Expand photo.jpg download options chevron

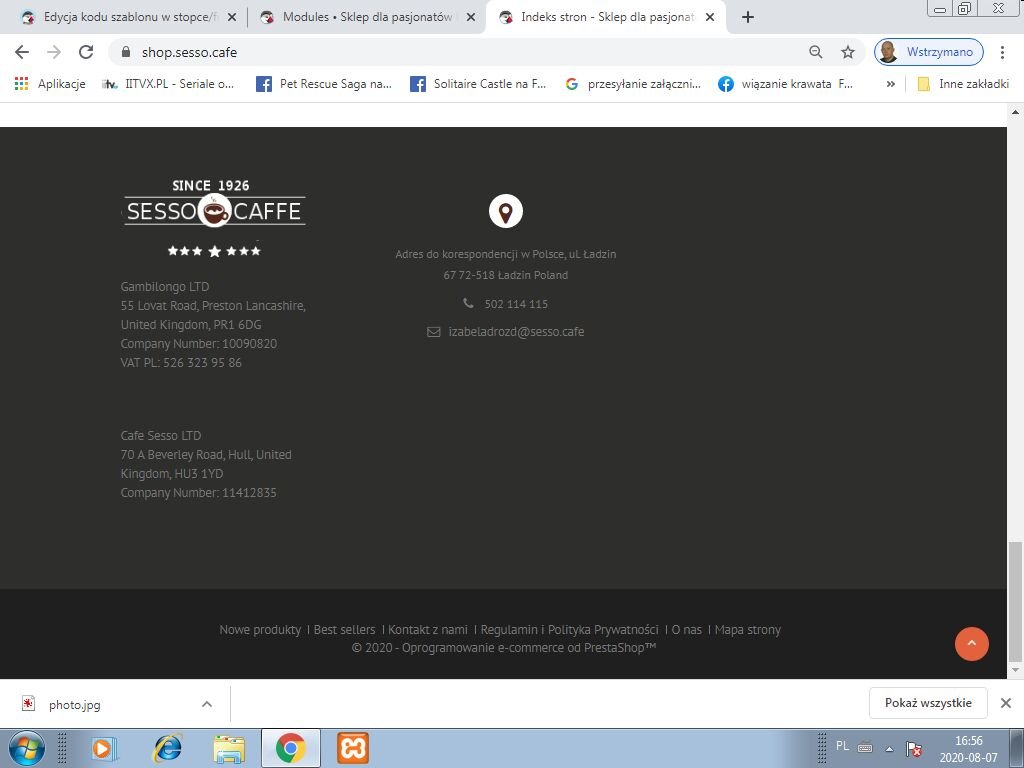point(207,704)
